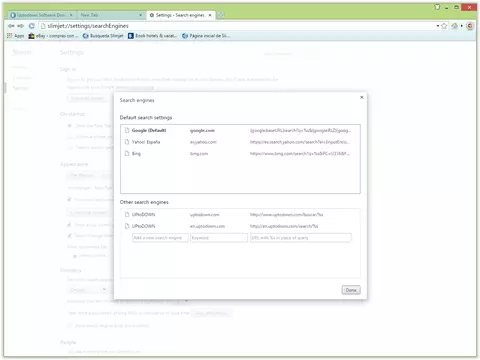Viewport: 480px width, 360px height.
Task: Open the Slimjet main menu icon
Action: coord(470,26)
